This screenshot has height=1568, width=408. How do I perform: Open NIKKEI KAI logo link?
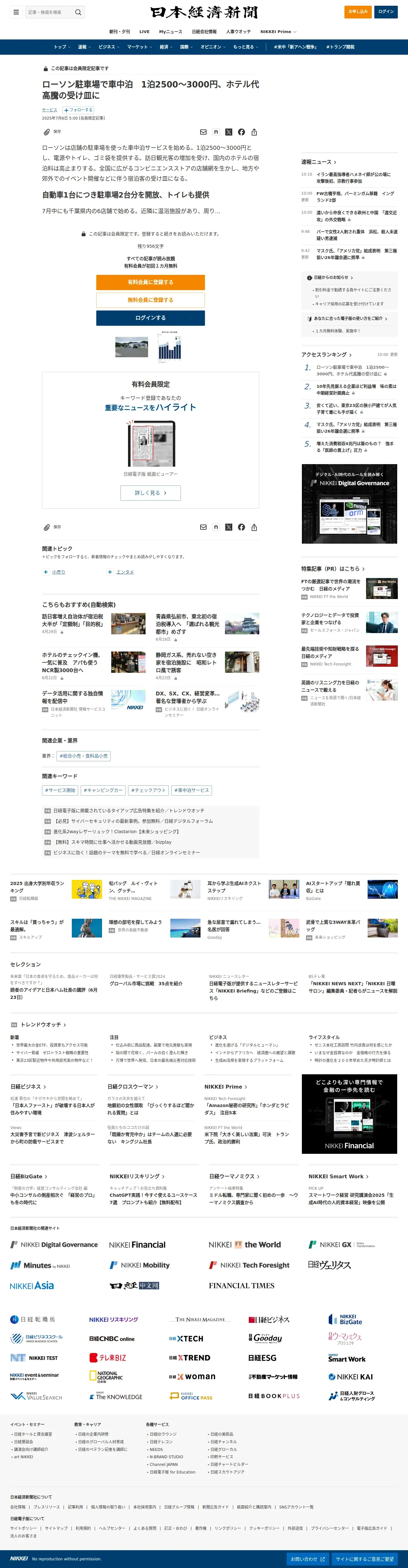pyautogui.click(x=350, y=1376)
